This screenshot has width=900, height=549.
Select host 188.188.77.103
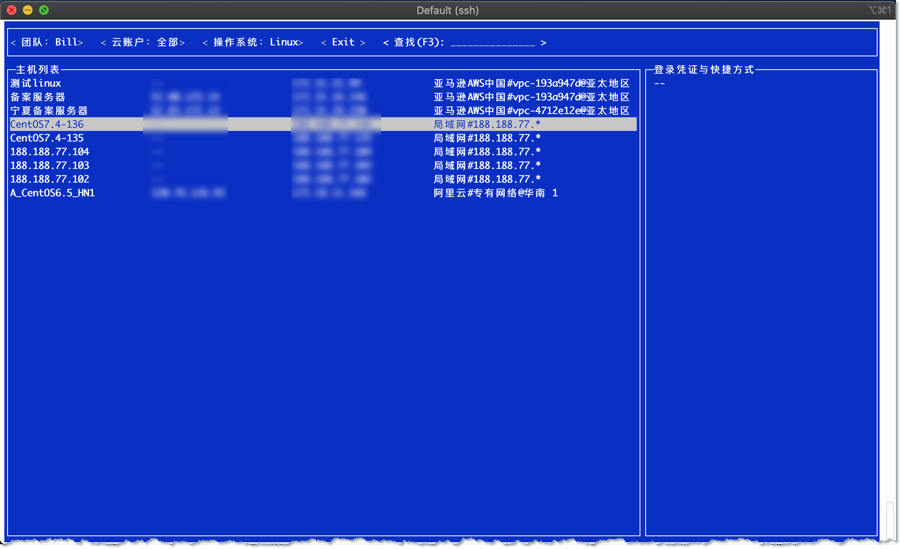50,165
